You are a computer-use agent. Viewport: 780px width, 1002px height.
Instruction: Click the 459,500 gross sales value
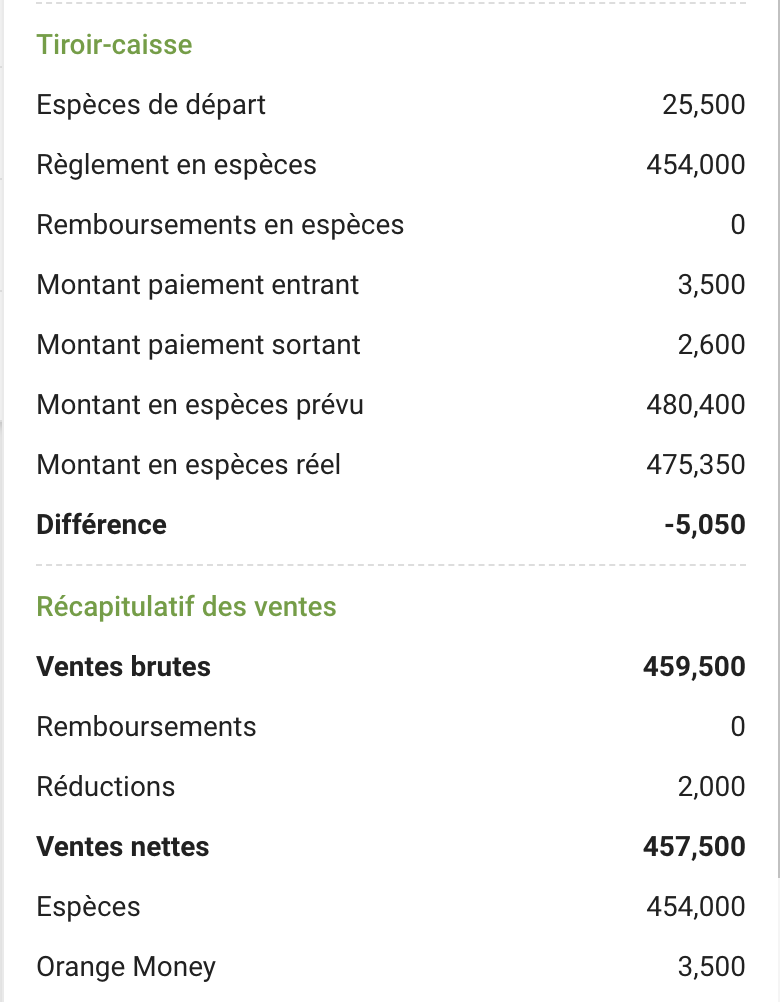(694, 667)
